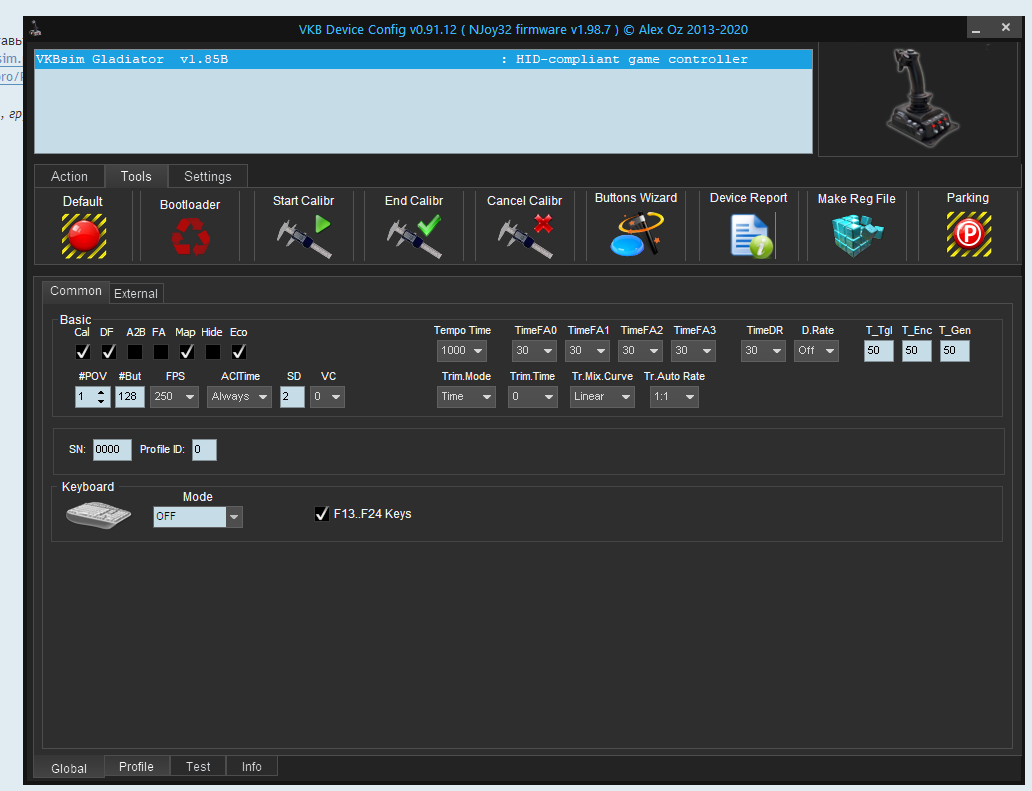
Task: Expand the TimeDR dropdown
Action: pyautogui.click(x=763, y=351)
